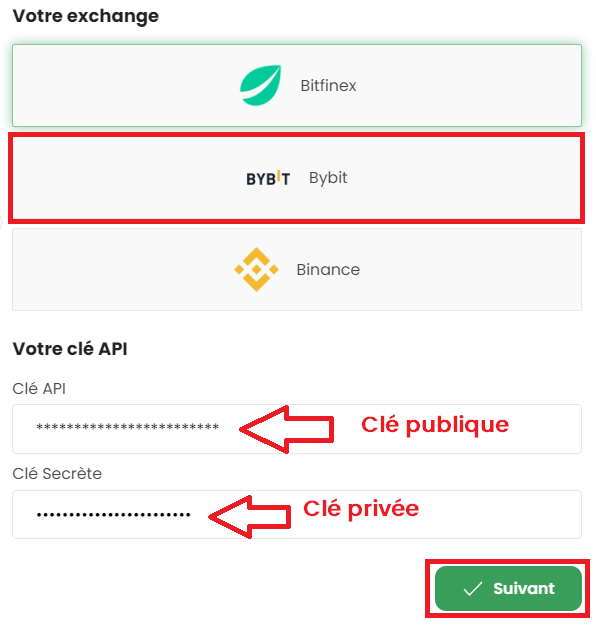Viewport: 596px width, 630px height.
Task: Click the Bitfinex text label
Action: [328, 86]
